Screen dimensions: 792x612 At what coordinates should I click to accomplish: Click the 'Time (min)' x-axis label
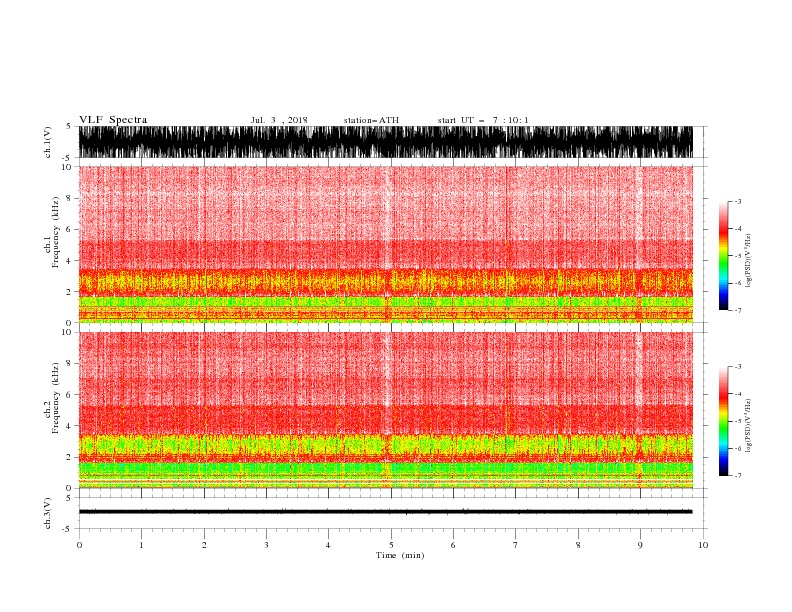tap(400, 555)
